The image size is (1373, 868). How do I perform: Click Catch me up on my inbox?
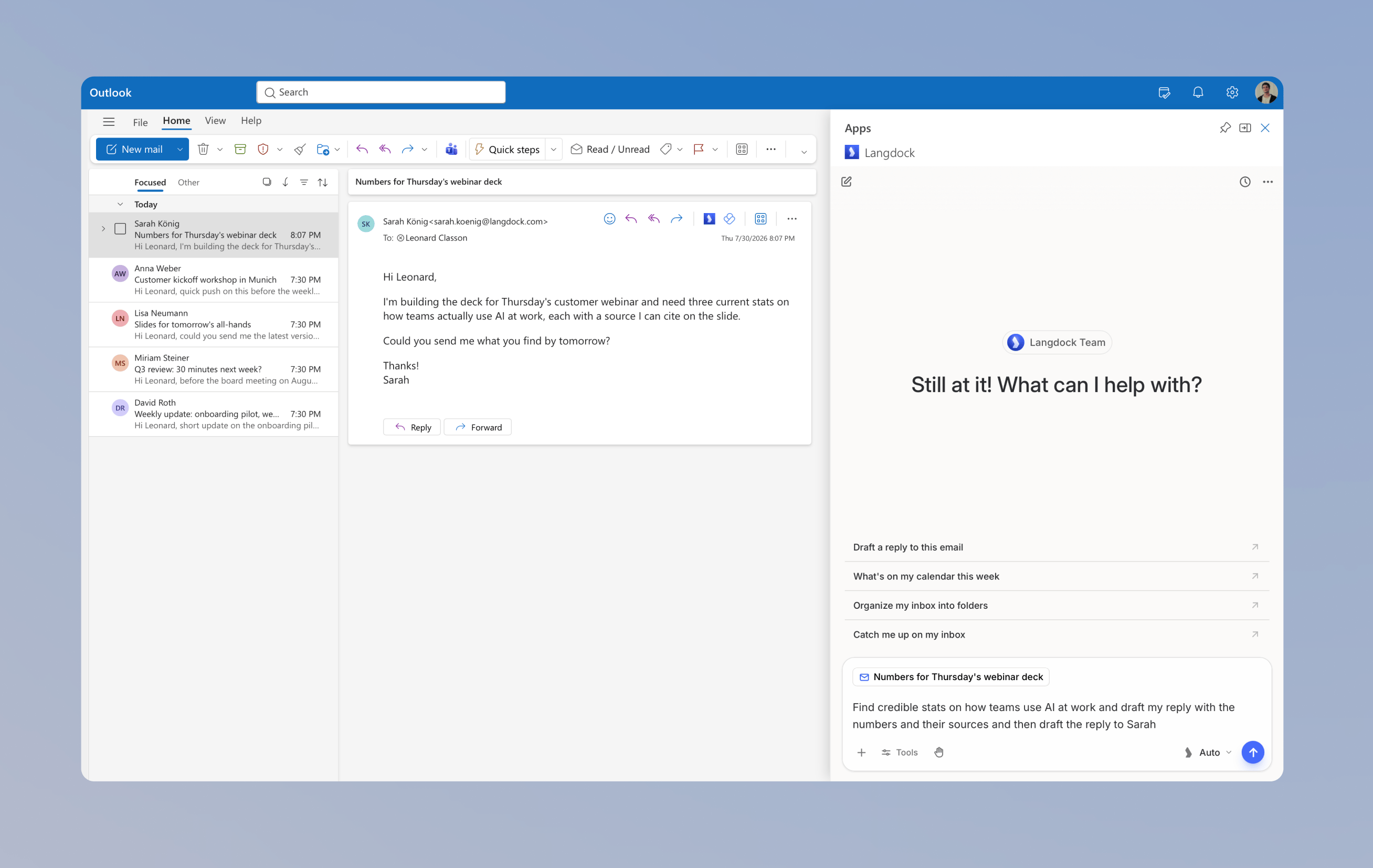[1057, 635]
